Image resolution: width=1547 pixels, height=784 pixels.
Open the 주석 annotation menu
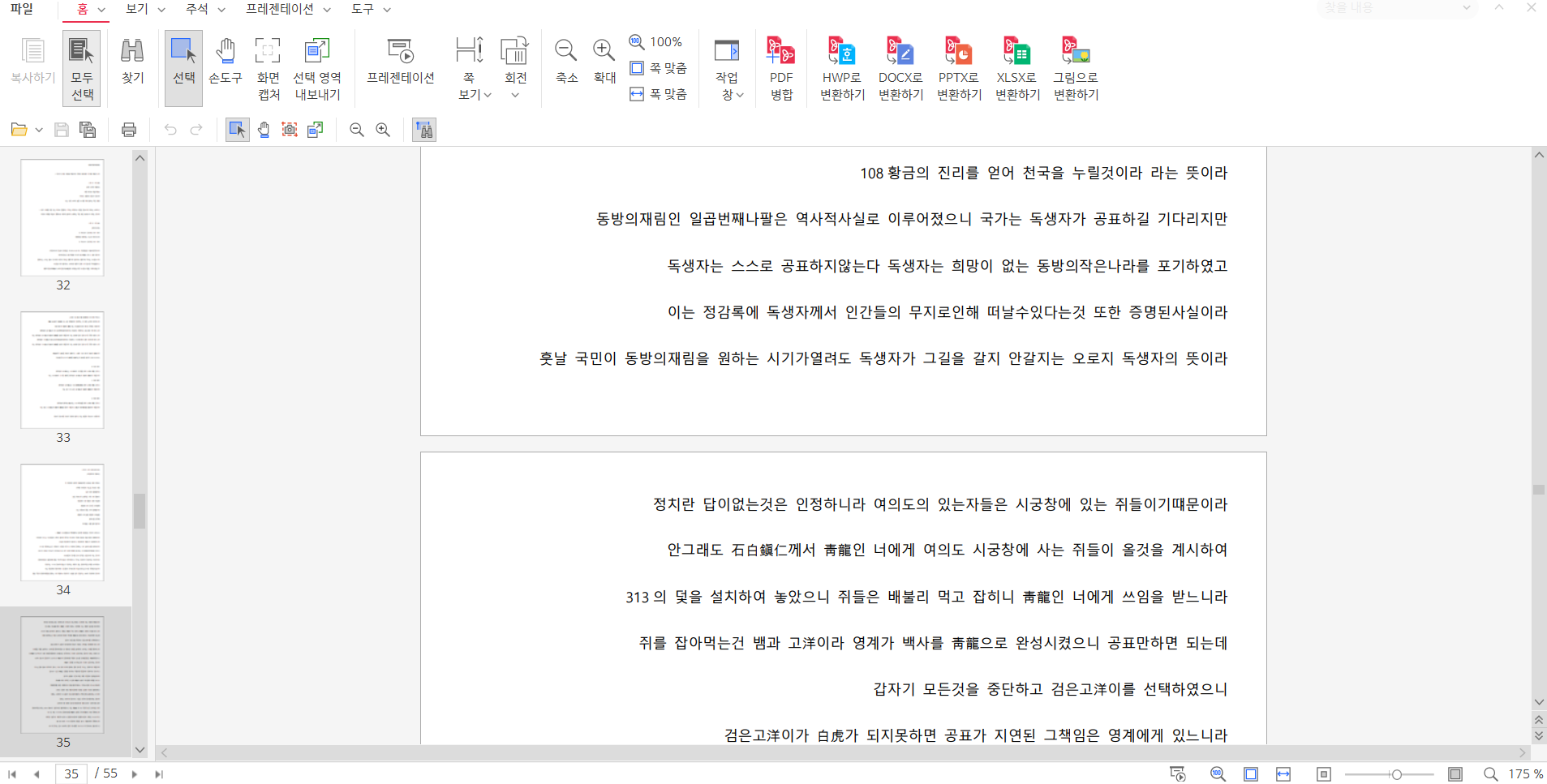(x=204, y=9)
